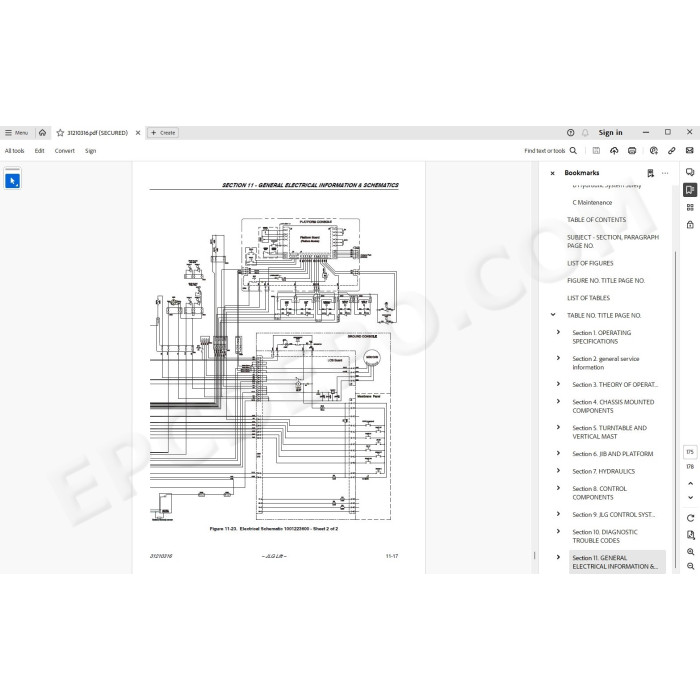Rotate the page view clockwise
This screenshot has width=700, height=700.
(691, 518)
